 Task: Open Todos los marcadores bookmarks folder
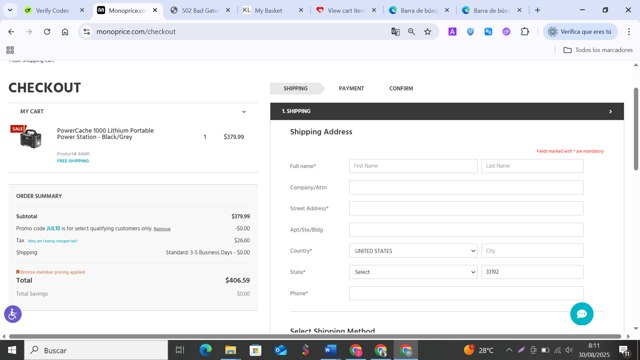coord(598,50)
